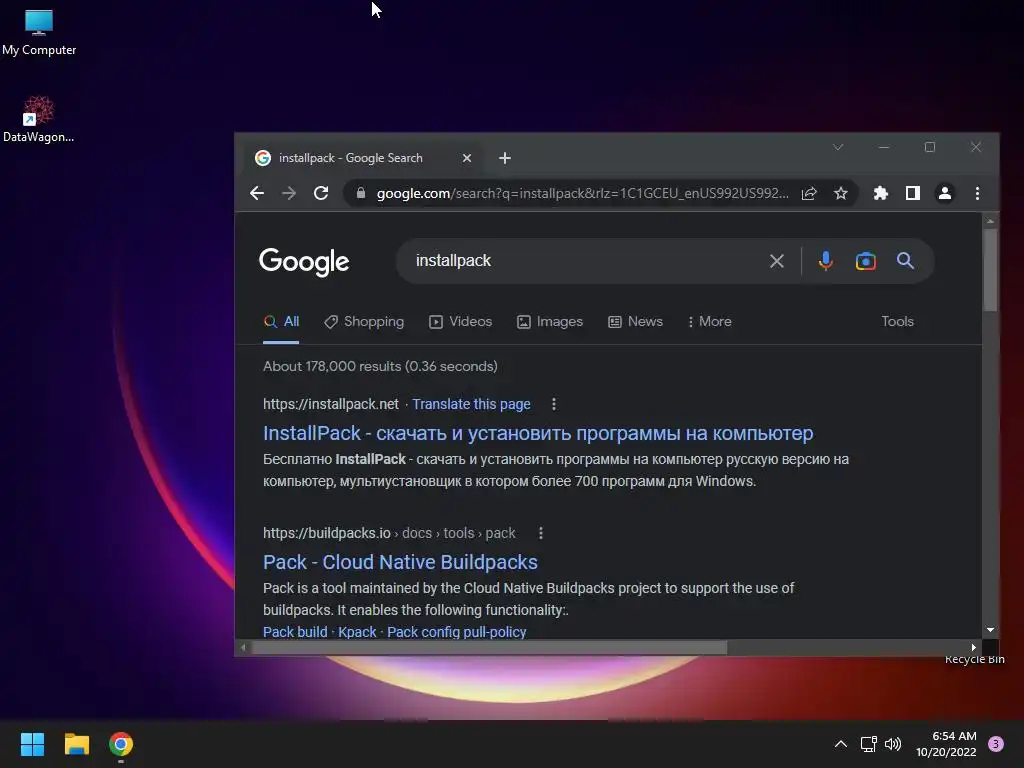Clear the search box with X
Screen dimensions: 1024x768
point(776,261)
